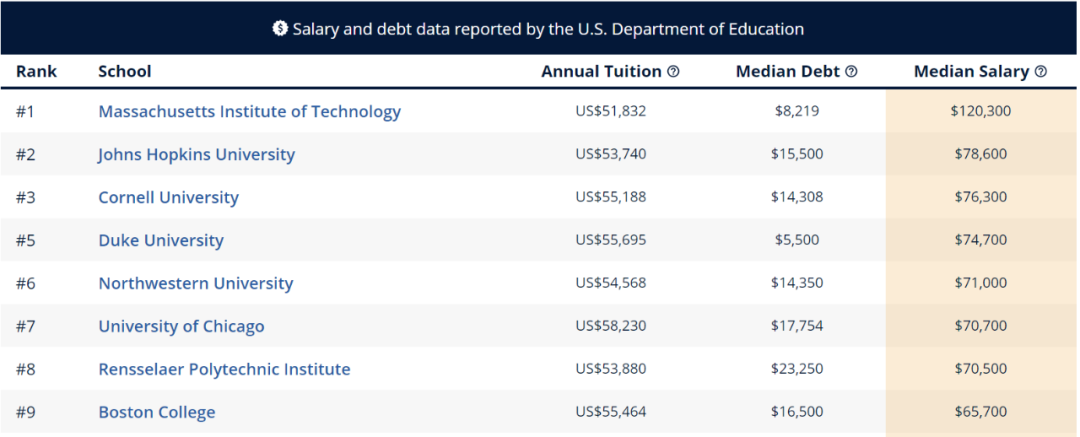Click University of Chicago's US$58,230 tuition cell
Screen dimensions: 1080x437
[611, 327]
